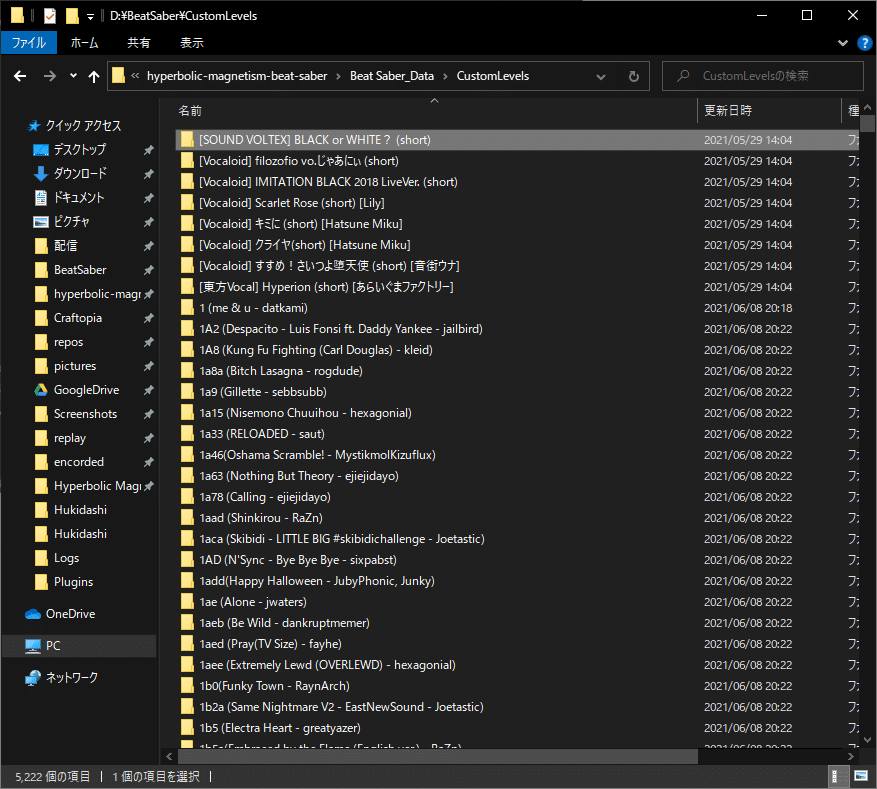Open recent locations dropdown arrow
Screen dimensions: 877x789
(x=73, y=76)
